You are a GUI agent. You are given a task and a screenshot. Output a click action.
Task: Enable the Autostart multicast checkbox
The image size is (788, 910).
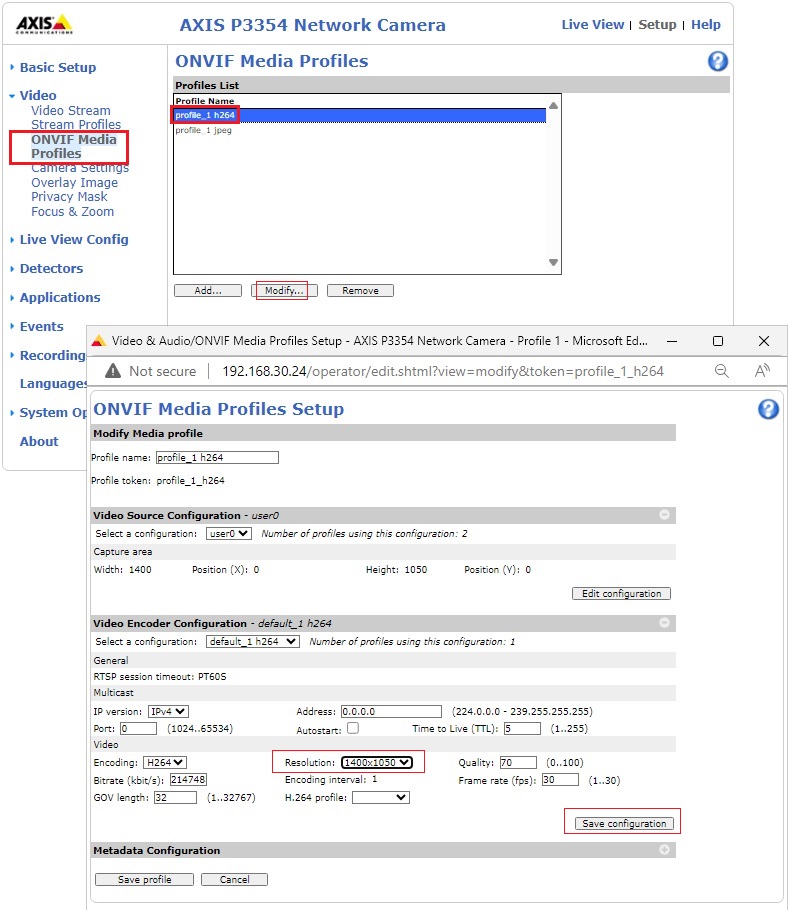pos(352,729)
